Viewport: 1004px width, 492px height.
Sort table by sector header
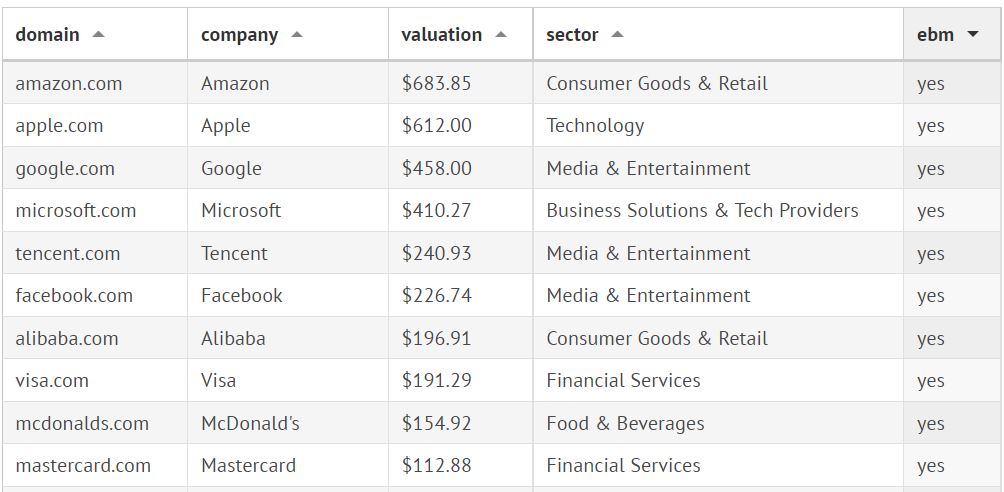coord(572,35)
